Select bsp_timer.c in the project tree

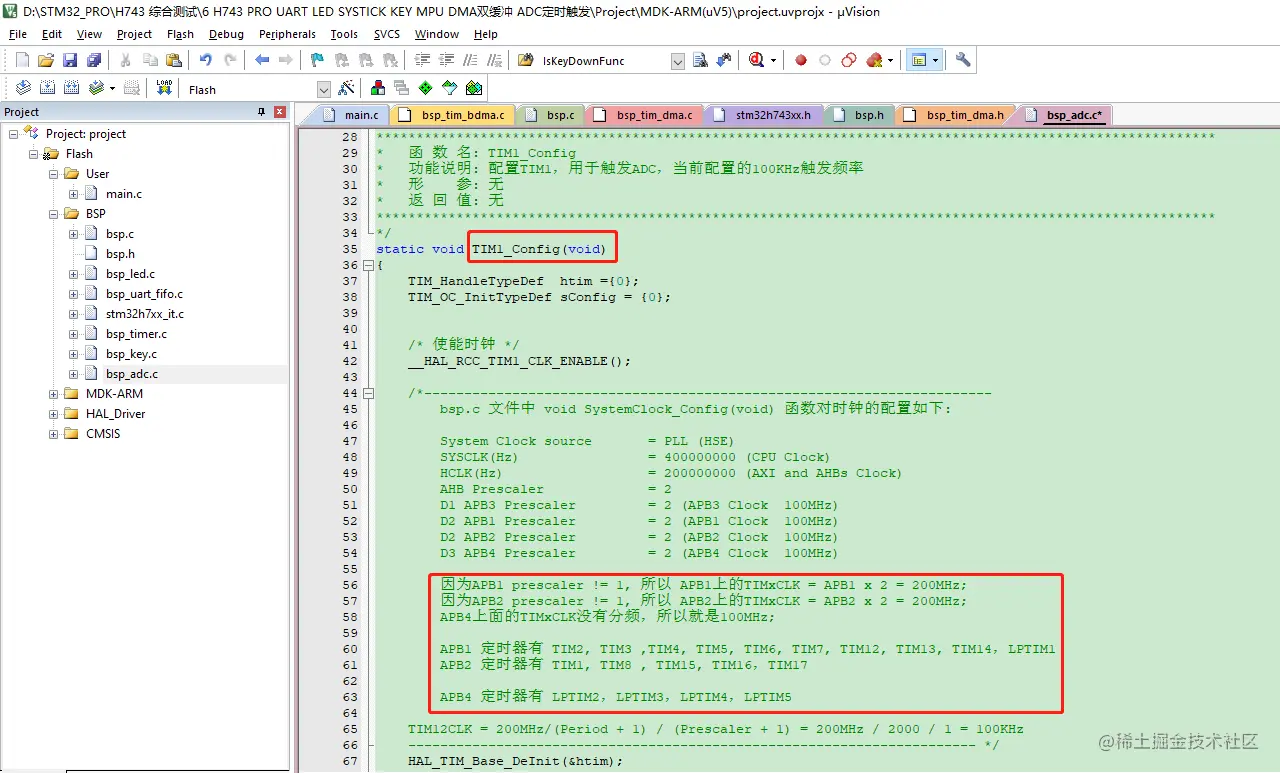(x=136, y=334)
